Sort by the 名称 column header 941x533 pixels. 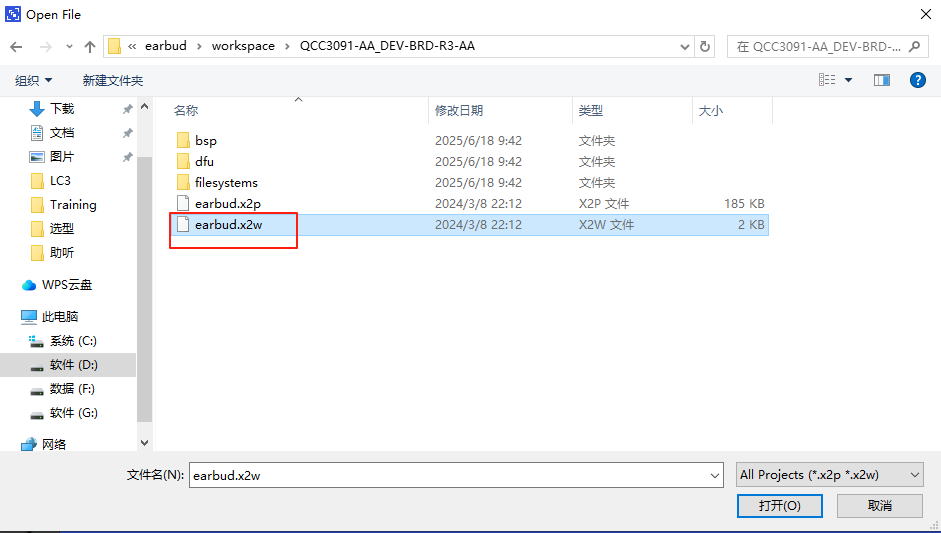185,110
